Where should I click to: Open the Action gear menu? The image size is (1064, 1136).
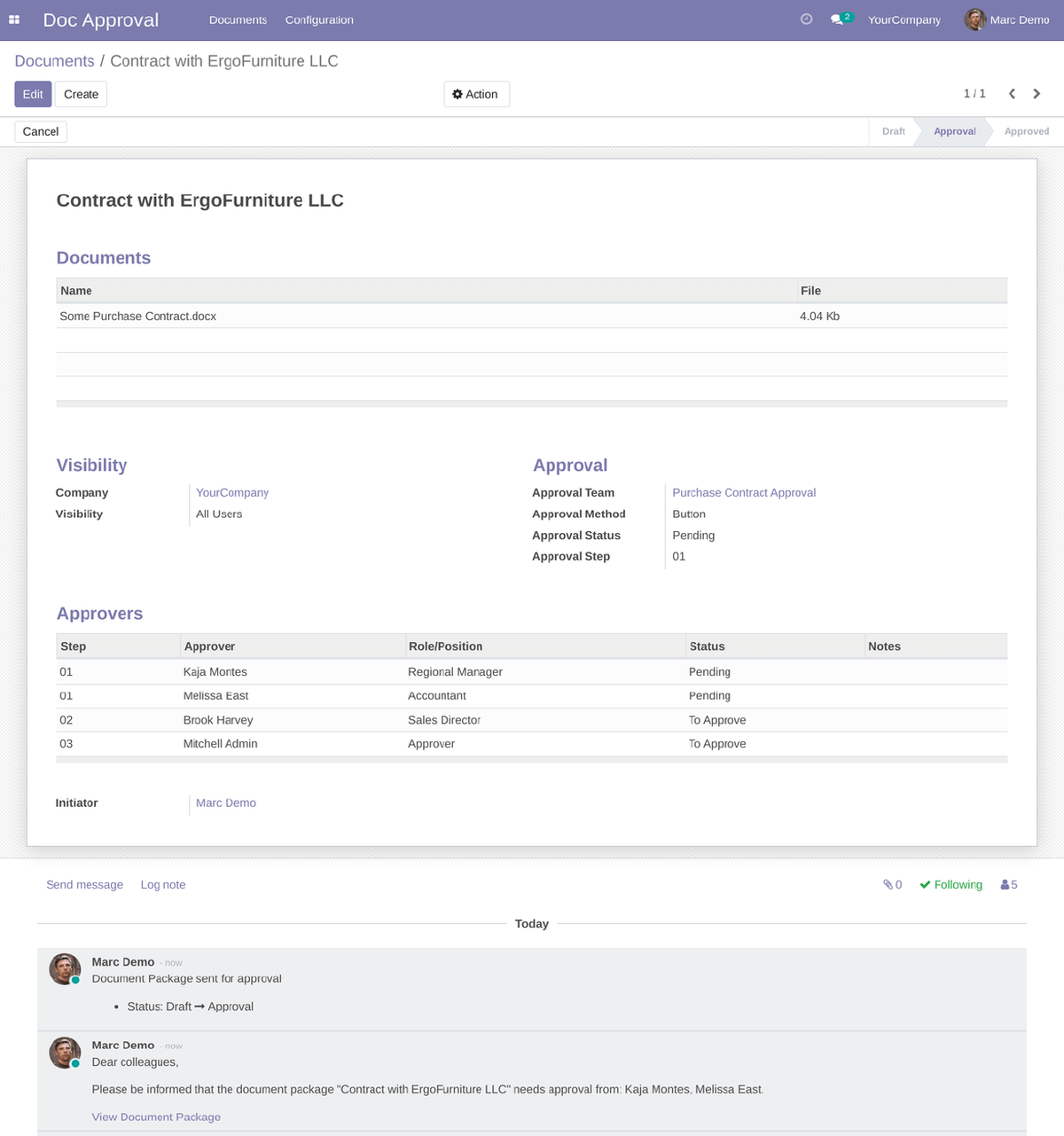[476, 93]
